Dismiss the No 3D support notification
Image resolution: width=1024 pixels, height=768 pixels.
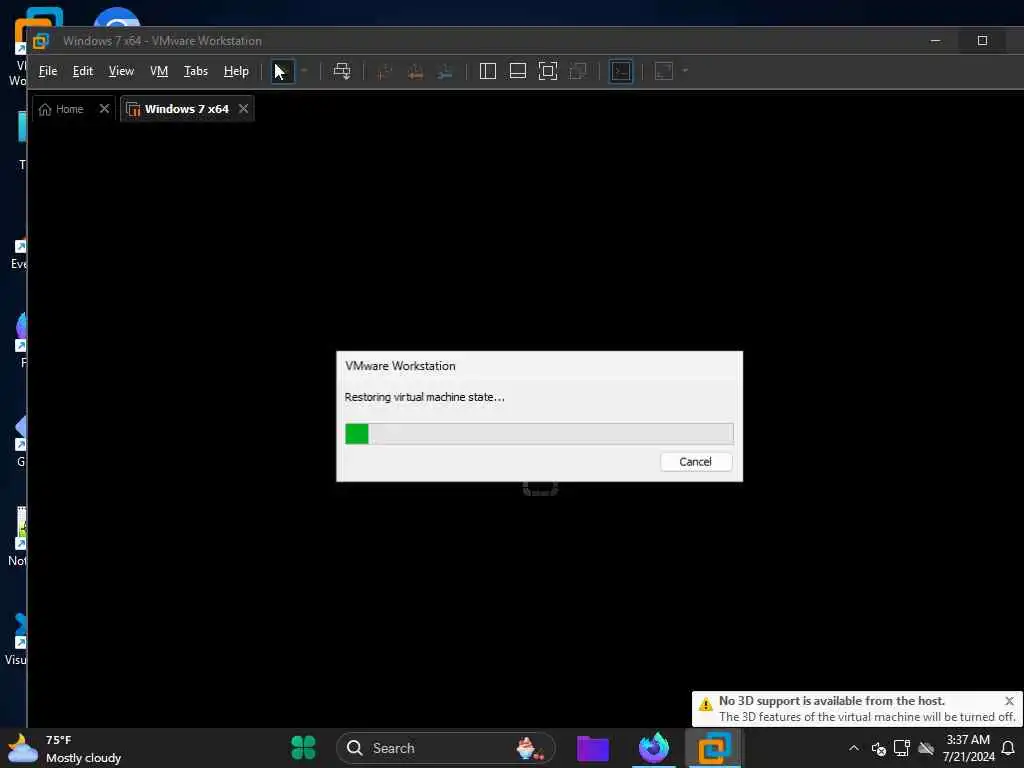[1009, 701]
